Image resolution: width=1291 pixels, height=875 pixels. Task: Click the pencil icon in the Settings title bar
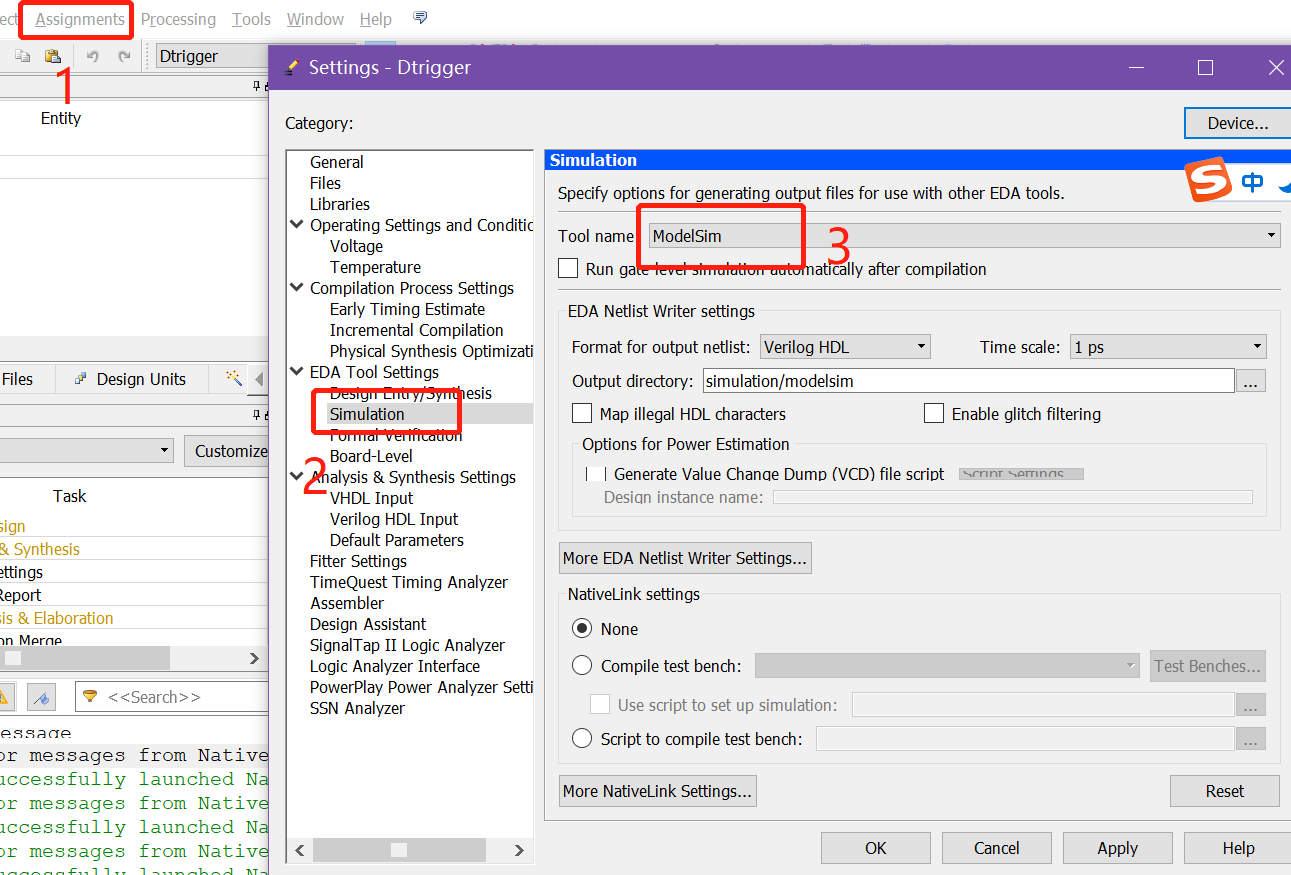tap(291, 67)
